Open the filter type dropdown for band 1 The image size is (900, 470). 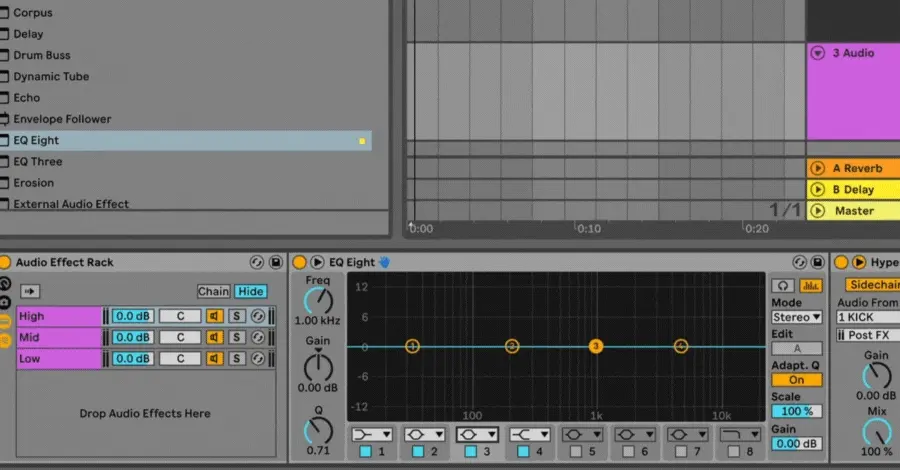(x=372, y=434)
